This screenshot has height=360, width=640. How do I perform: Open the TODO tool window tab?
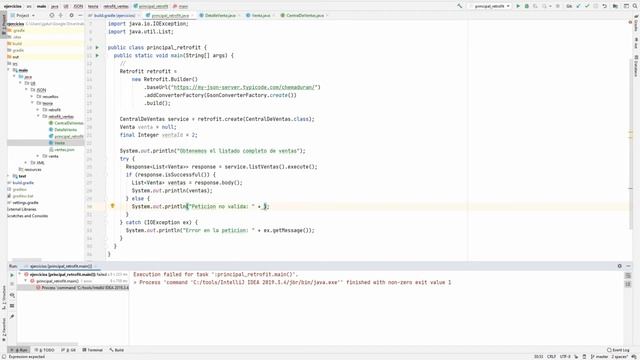[x=45, y=350]
